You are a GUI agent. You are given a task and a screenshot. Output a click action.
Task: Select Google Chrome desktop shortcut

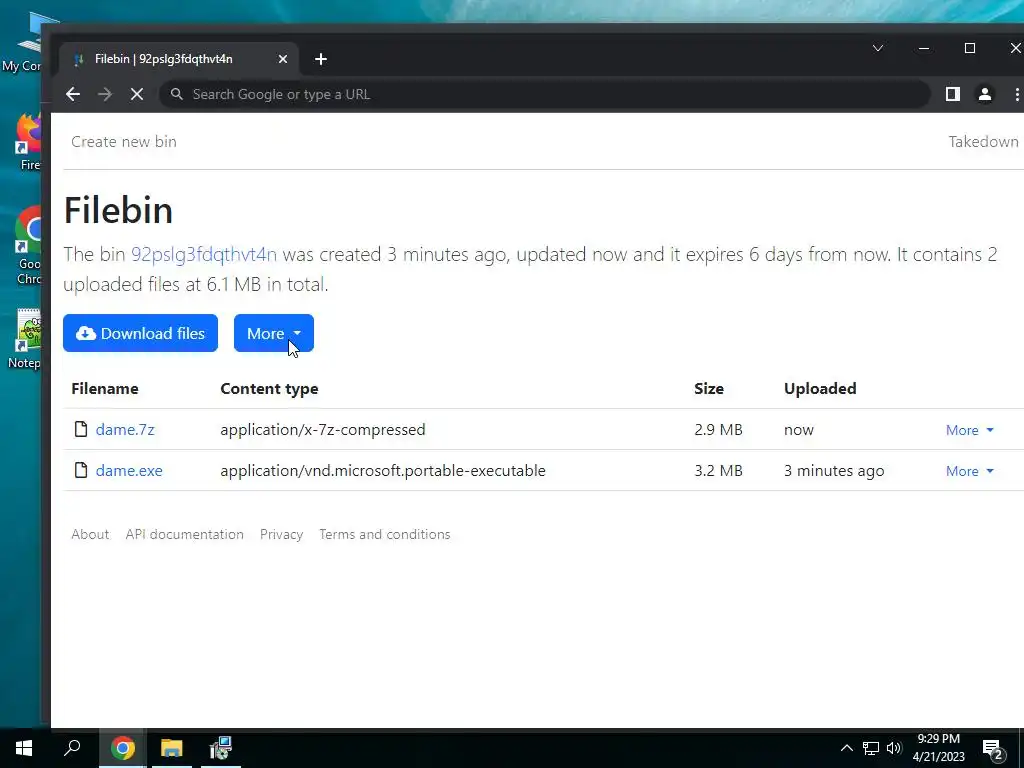click(29, 245)
